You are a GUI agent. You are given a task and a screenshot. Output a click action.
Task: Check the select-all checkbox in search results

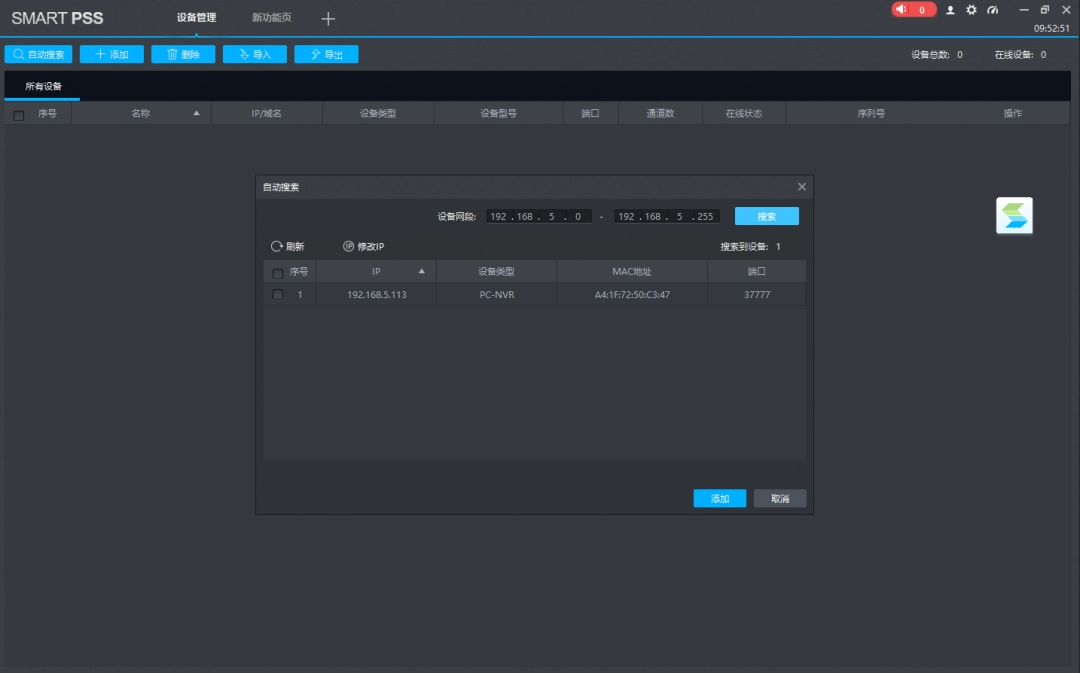tap(276, 271)
